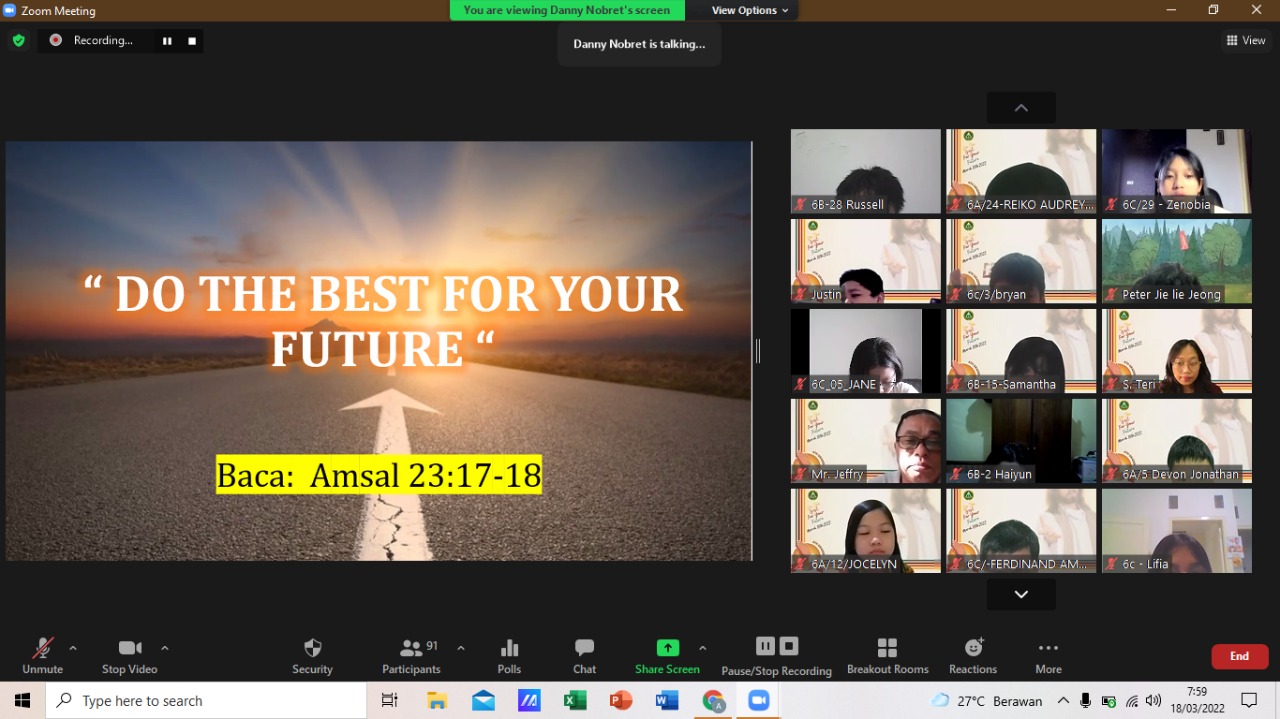Expand audio options arrow next to Unmute
The width and height of the screenshot is (1280, 719).
click(73, 648)
